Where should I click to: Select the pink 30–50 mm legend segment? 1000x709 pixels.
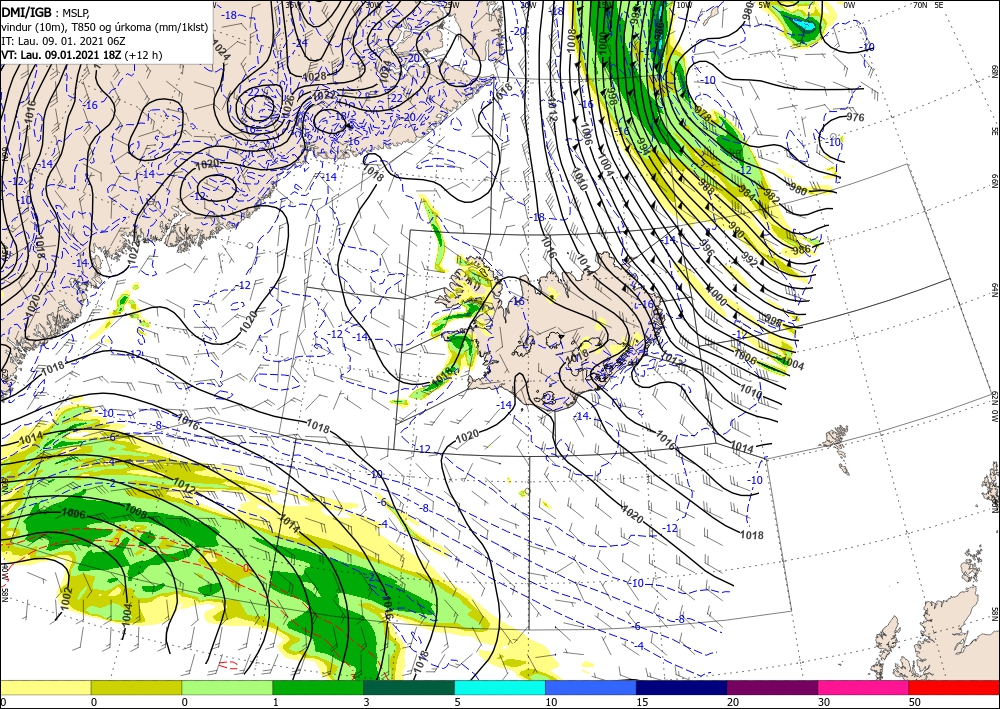pos(864,687)
